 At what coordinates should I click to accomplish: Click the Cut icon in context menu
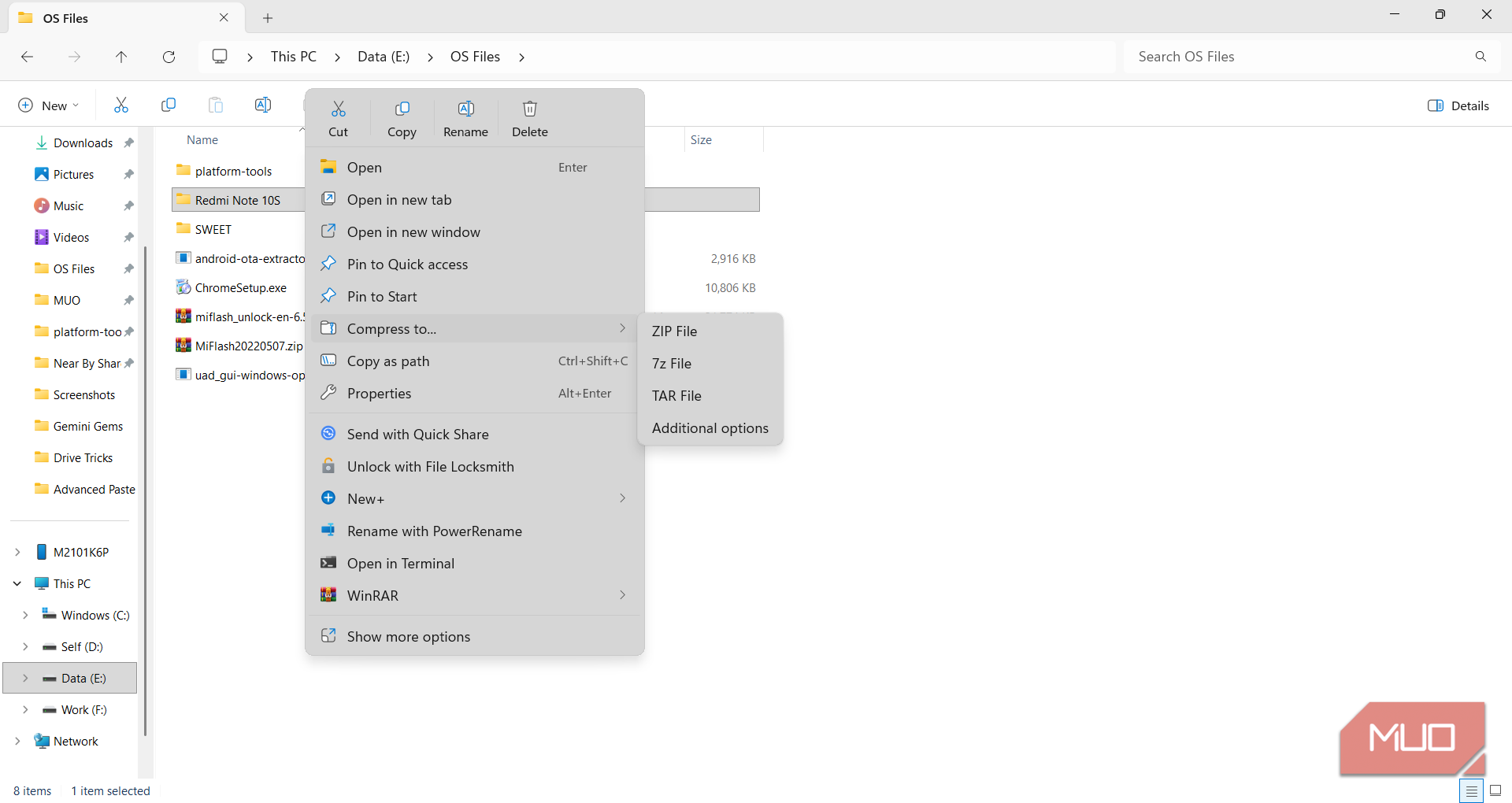pos(338,109)
